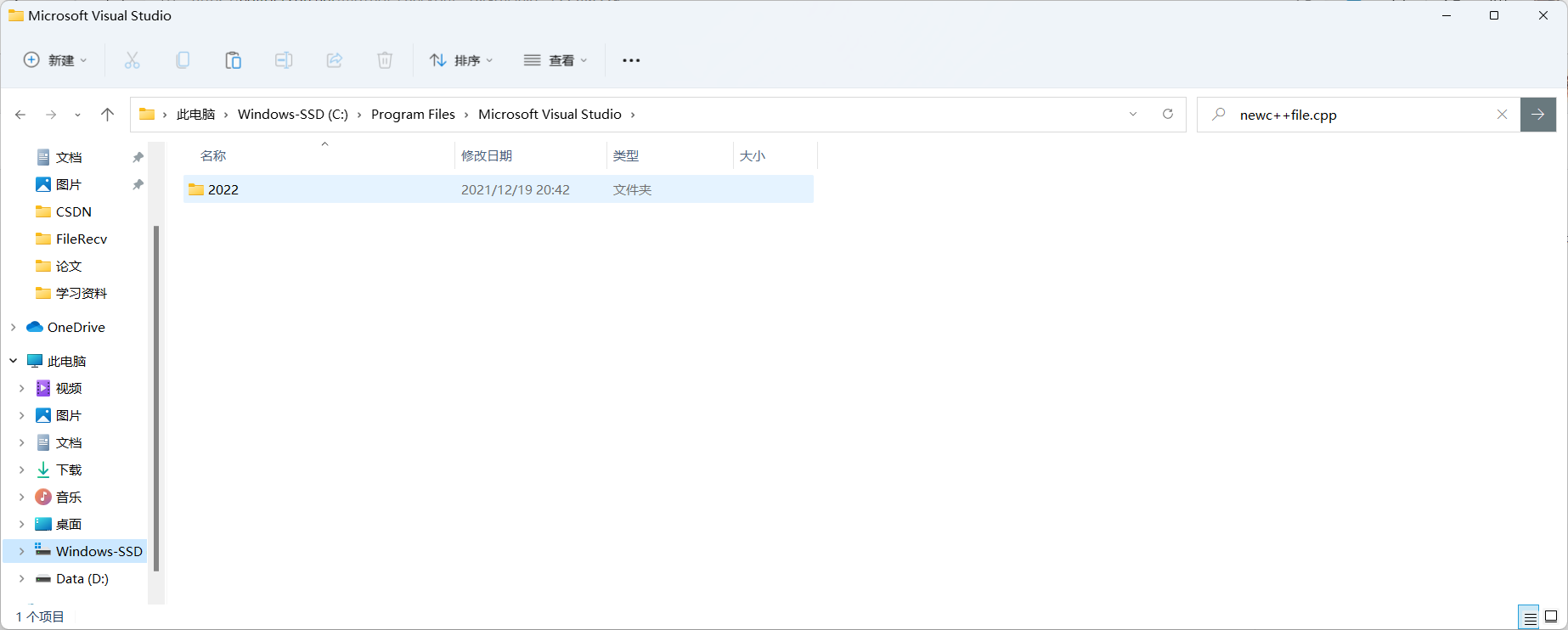Click the Copy icon in toolbar
This screenshot has height=630, width=1568.
coord(183,60)
